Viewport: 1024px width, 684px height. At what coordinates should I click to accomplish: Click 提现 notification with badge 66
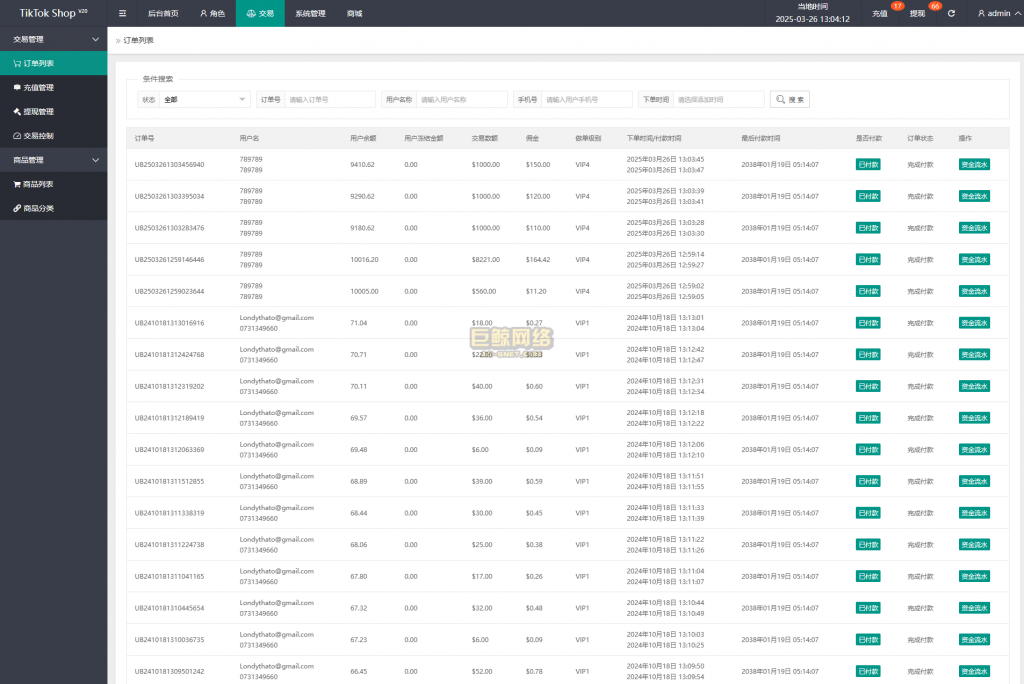918,13
